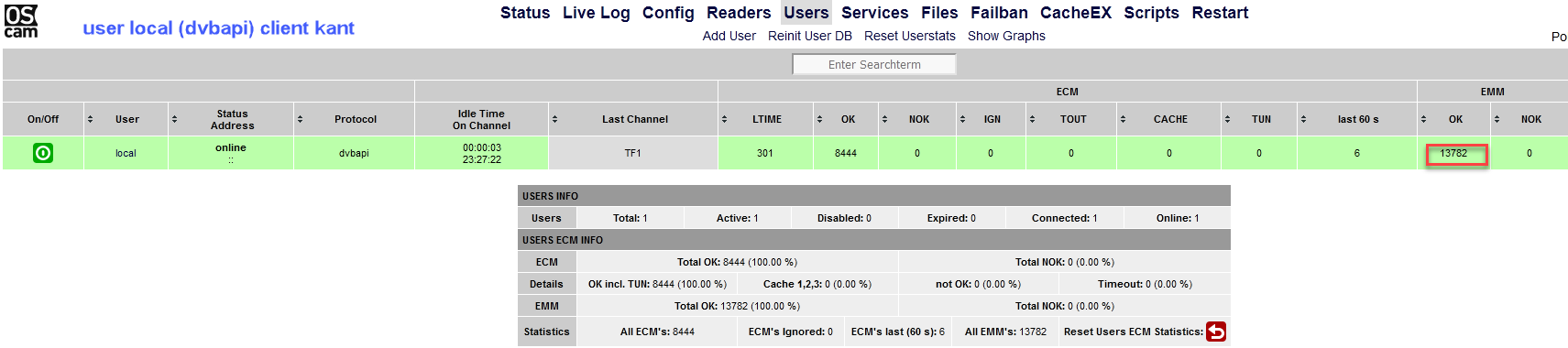Viewport: 1568px width, 348px height.
Task: Sort by EMM OK column arrows
Action: 1423,119
